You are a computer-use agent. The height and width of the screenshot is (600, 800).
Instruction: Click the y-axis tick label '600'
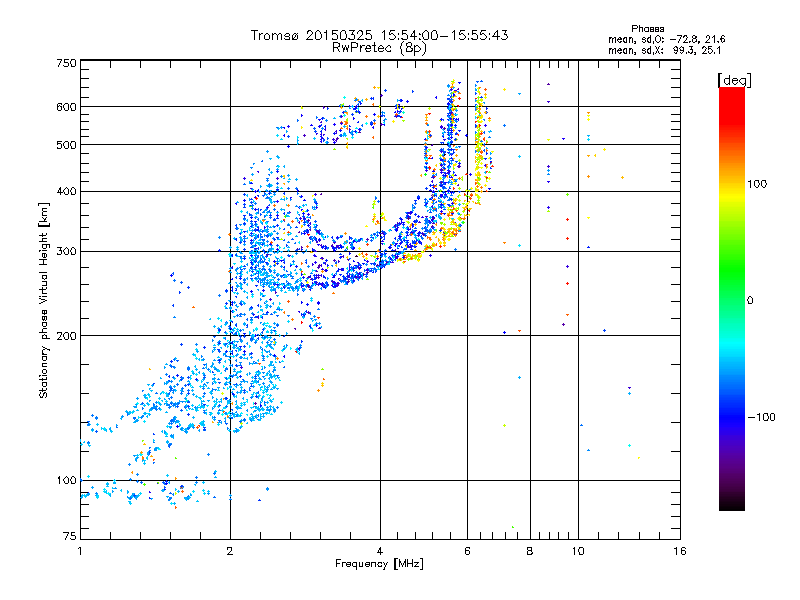click(66, 107)
